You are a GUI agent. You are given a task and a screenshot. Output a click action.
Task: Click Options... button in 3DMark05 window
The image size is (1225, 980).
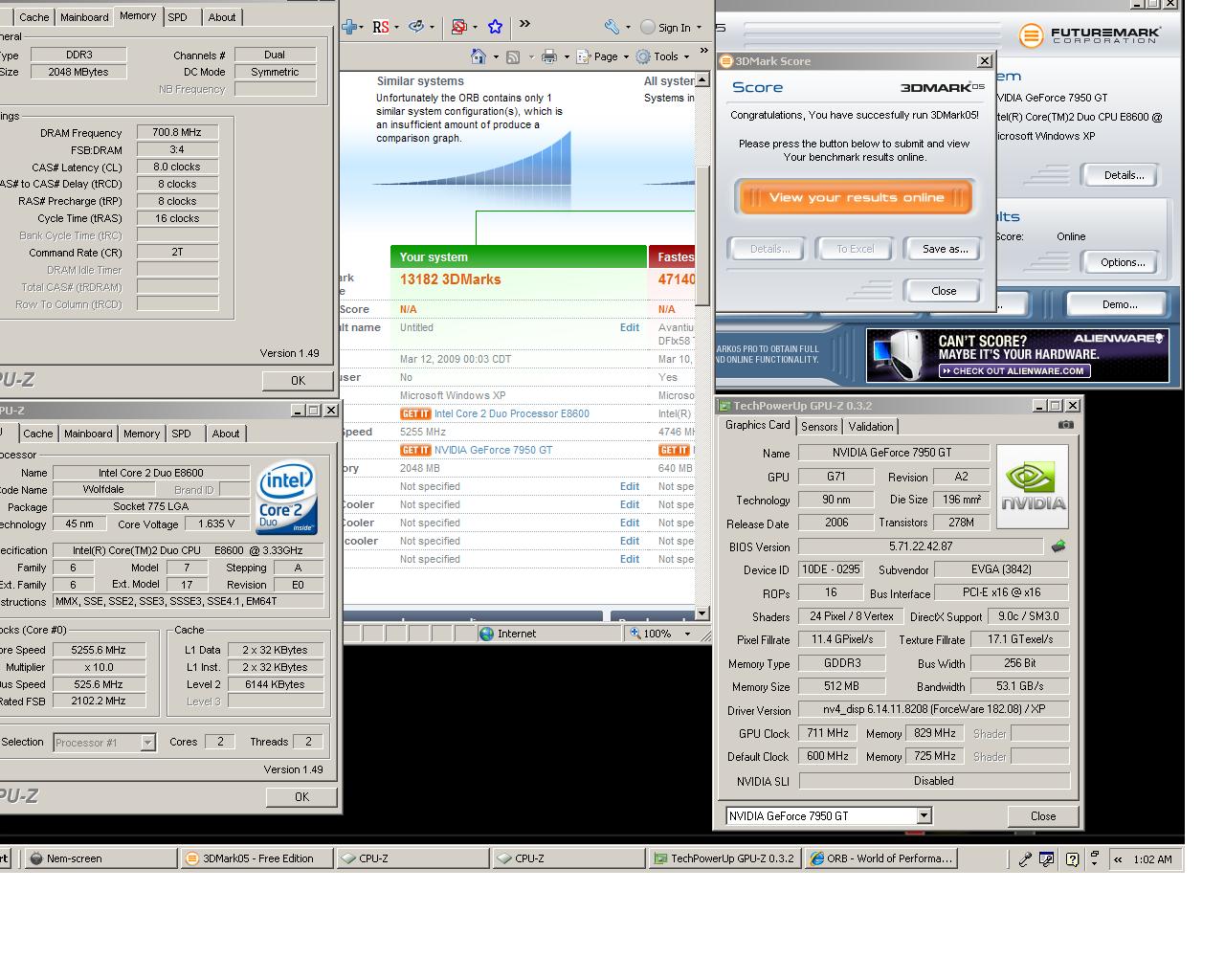[1123, 262]
